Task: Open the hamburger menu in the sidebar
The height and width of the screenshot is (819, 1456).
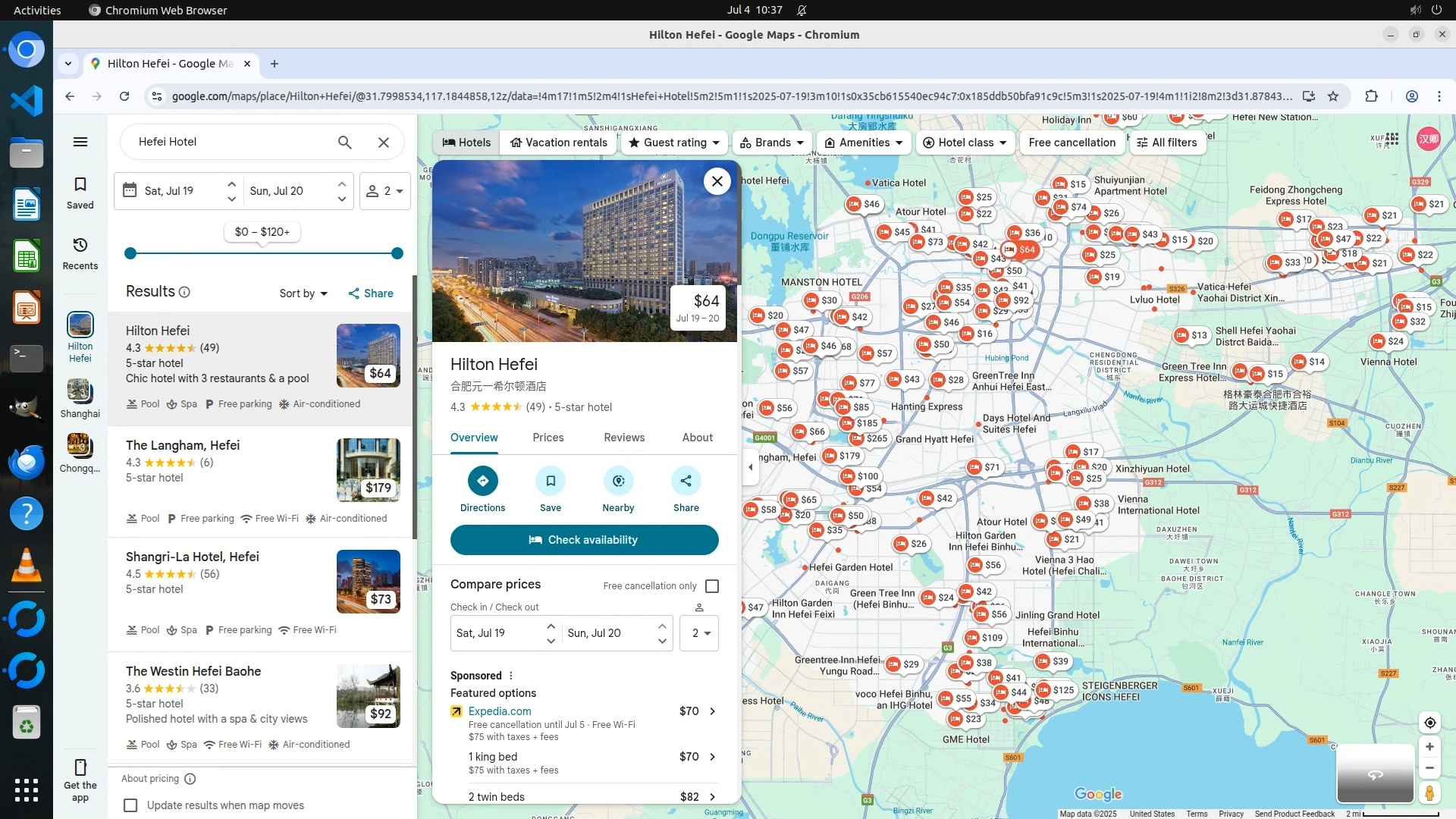Action: click(x=80, y=142)
